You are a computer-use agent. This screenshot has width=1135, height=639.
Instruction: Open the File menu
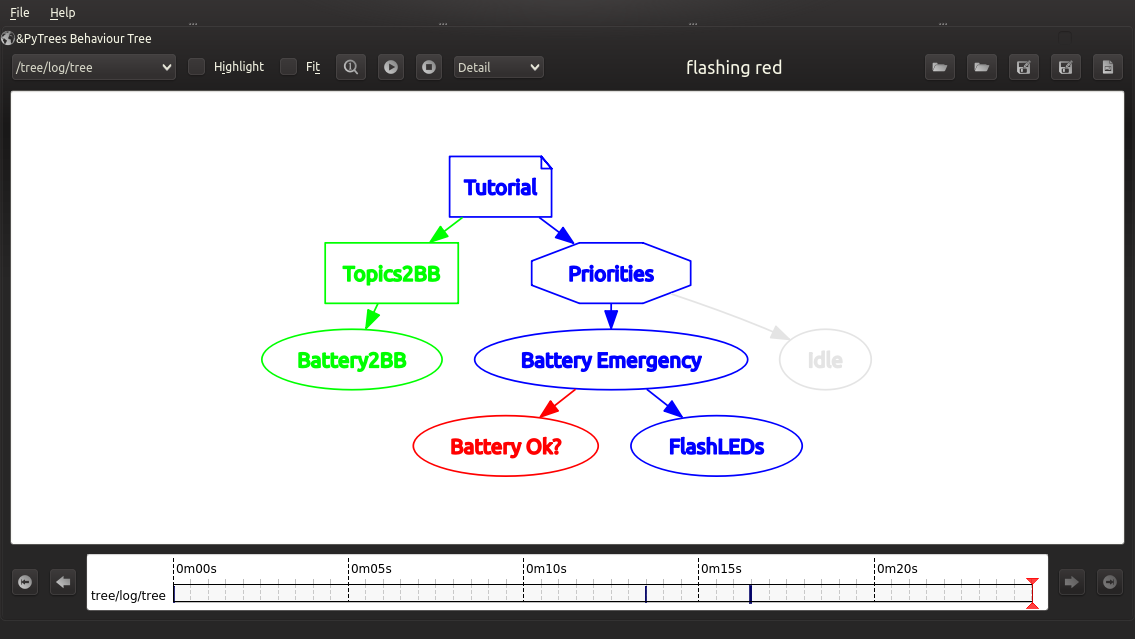pyautogui.click(x=20, y=13)
